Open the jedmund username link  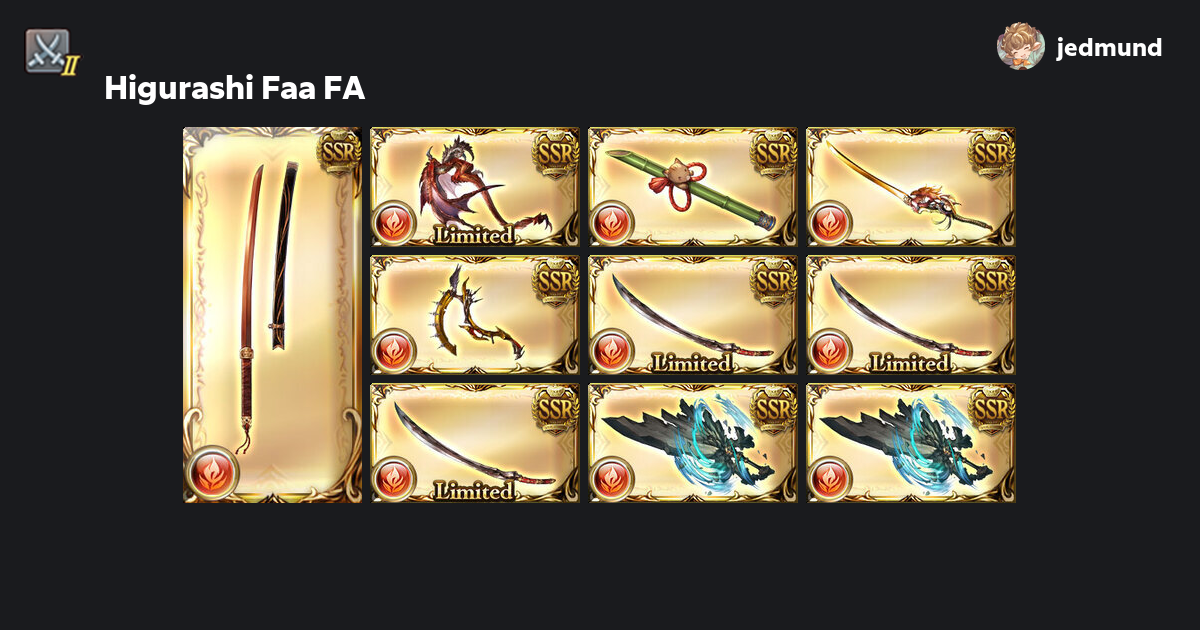click(x=1109, y=47)
